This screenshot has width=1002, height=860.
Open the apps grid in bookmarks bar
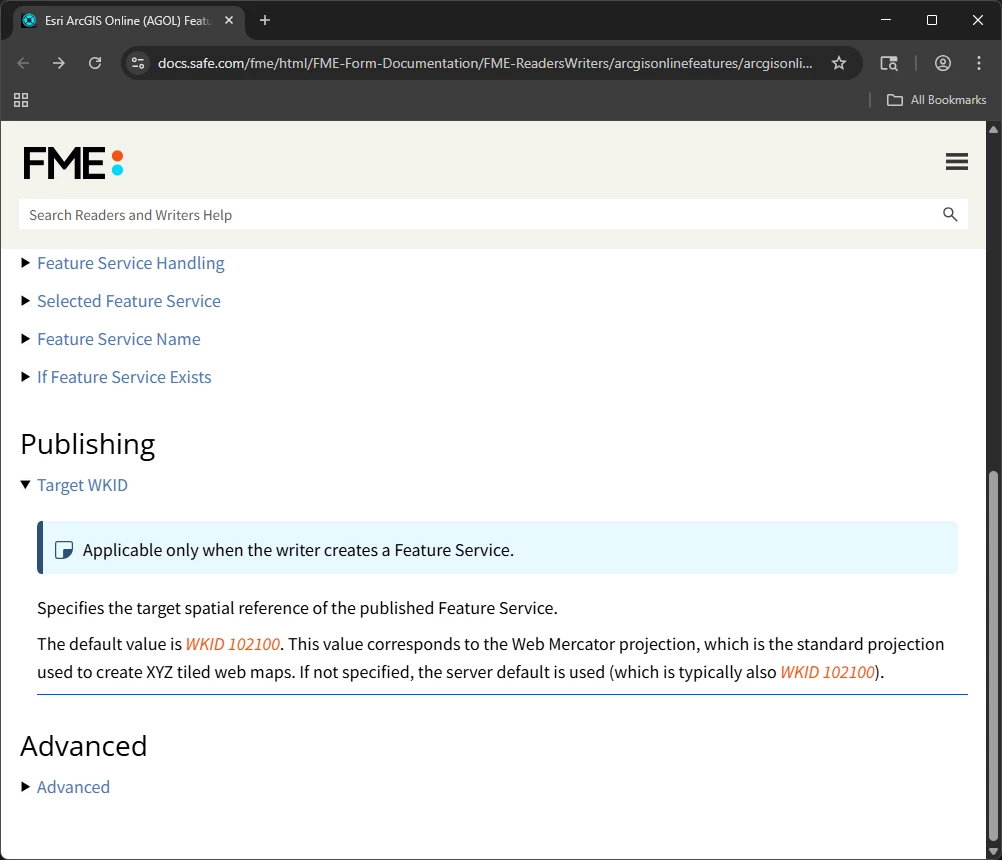pyautogui.click(x=21, y=100)
